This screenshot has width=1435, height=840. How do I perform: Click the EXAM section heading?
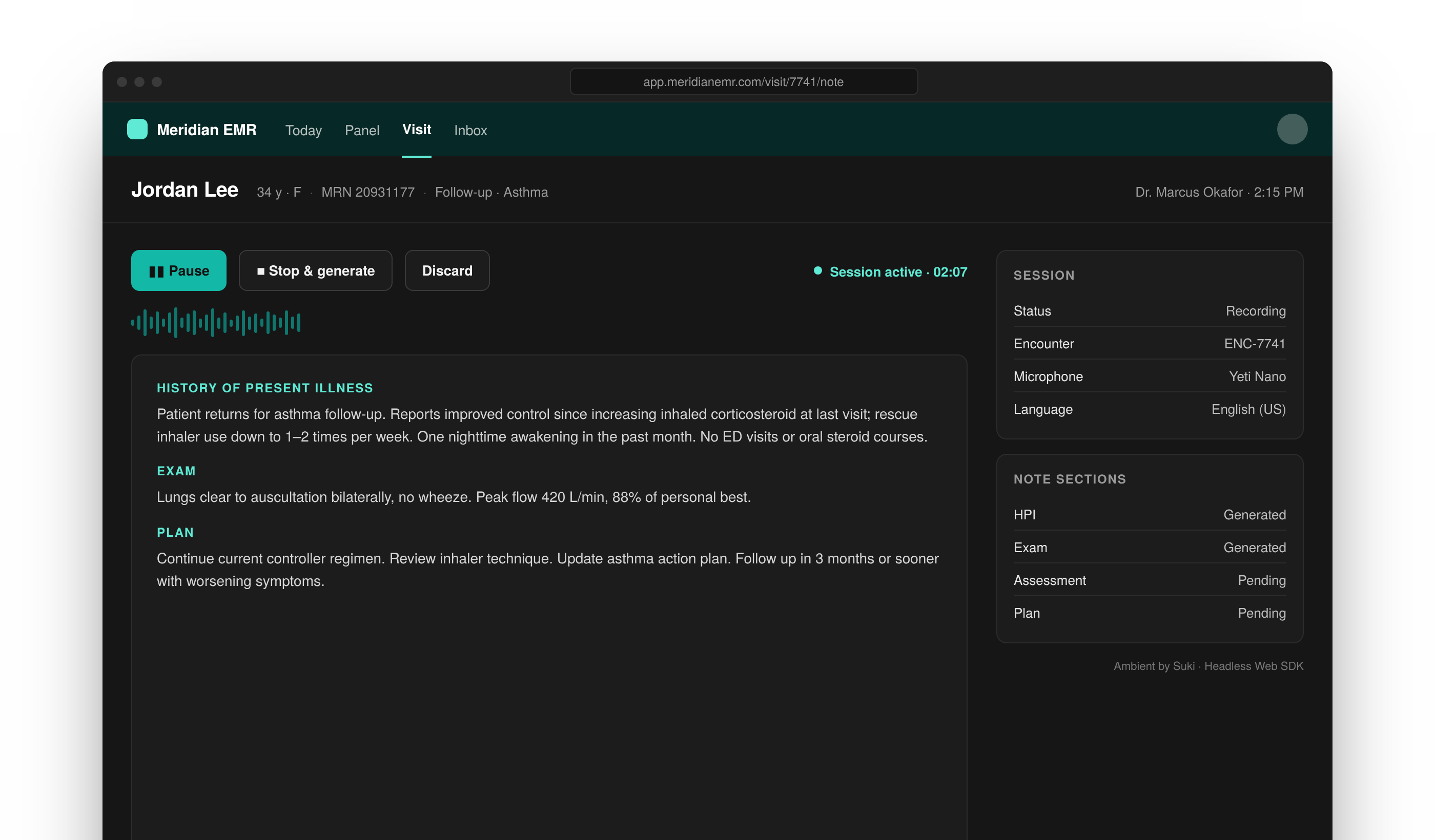point(176,471)
